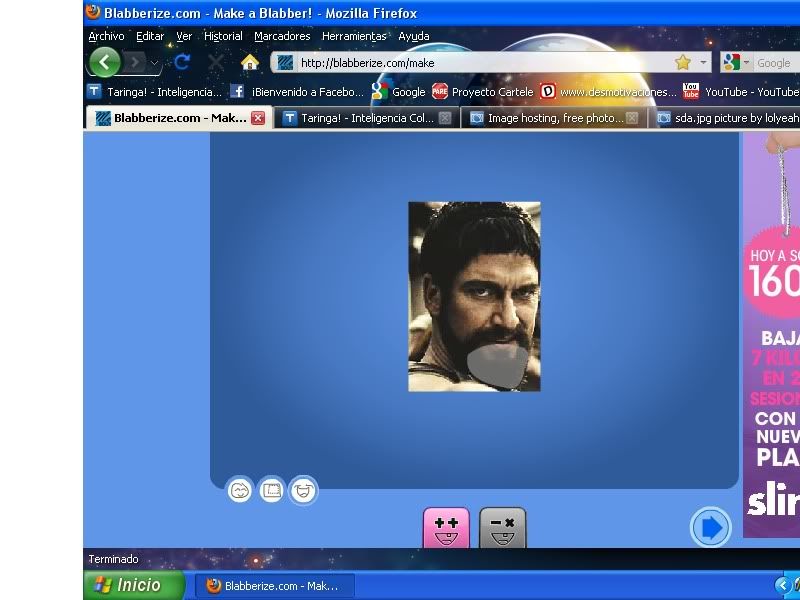This screenshot has width=800, height=600.
Task: Open the navigation history dropdown arrow
Action: [154, 63]
